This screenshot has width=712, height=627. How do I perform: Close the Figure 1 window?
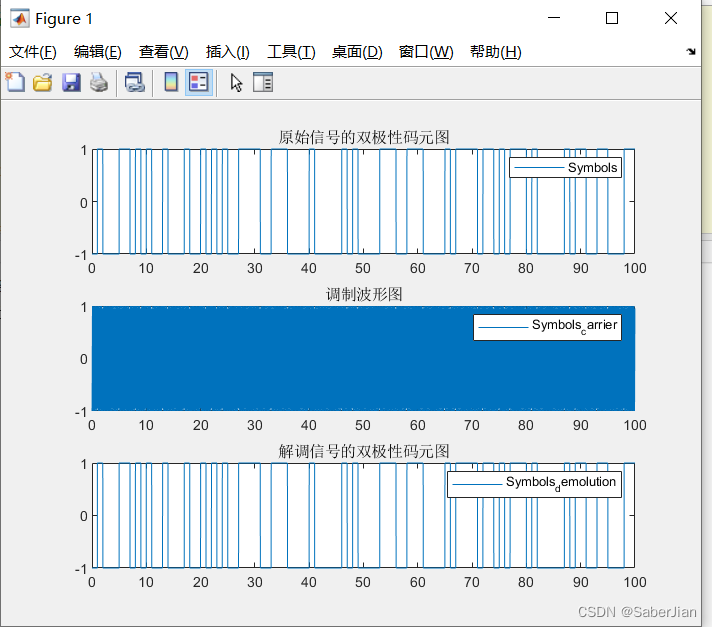(x=671, y=18)
